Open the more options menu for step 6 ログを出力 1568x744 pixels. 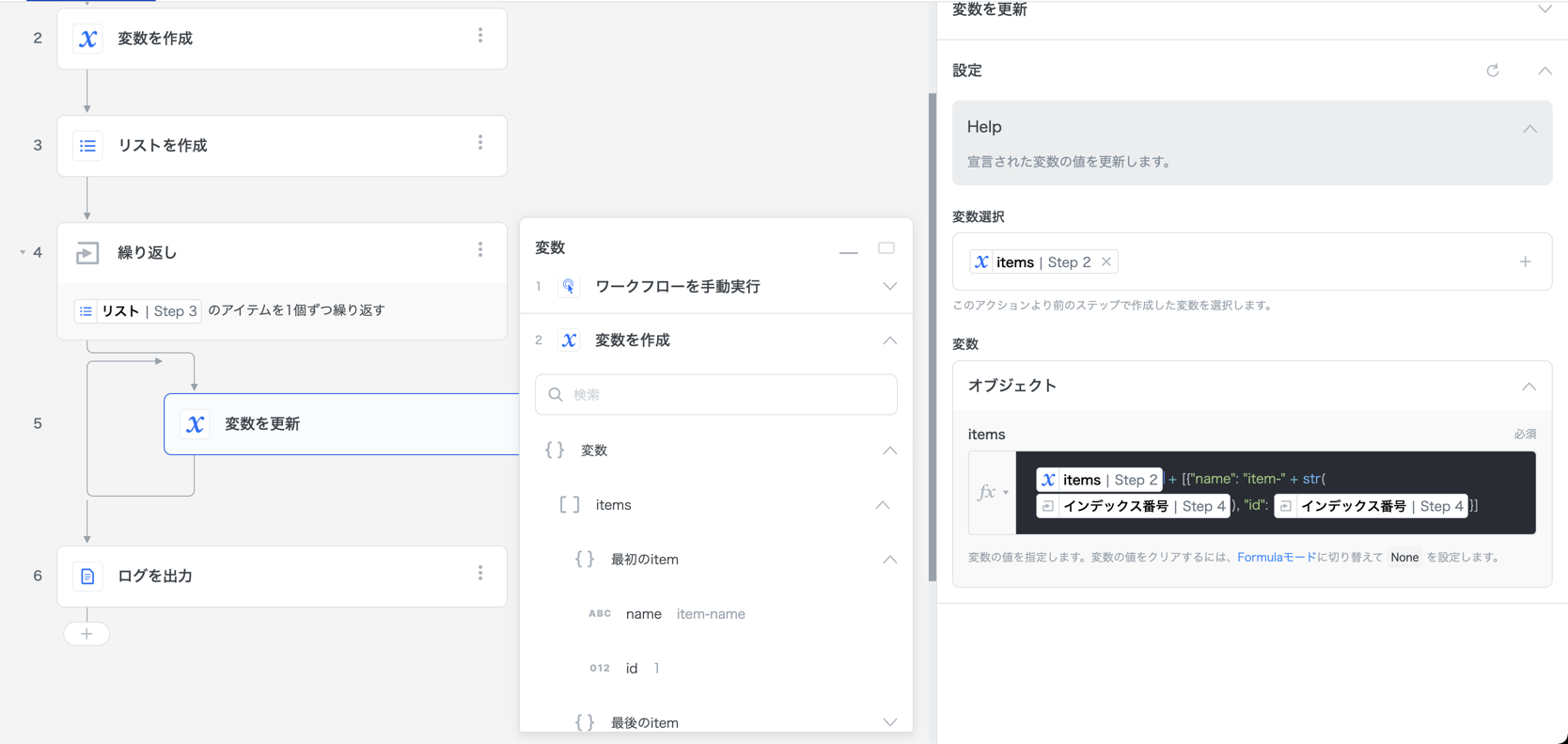tap(480, 573)
